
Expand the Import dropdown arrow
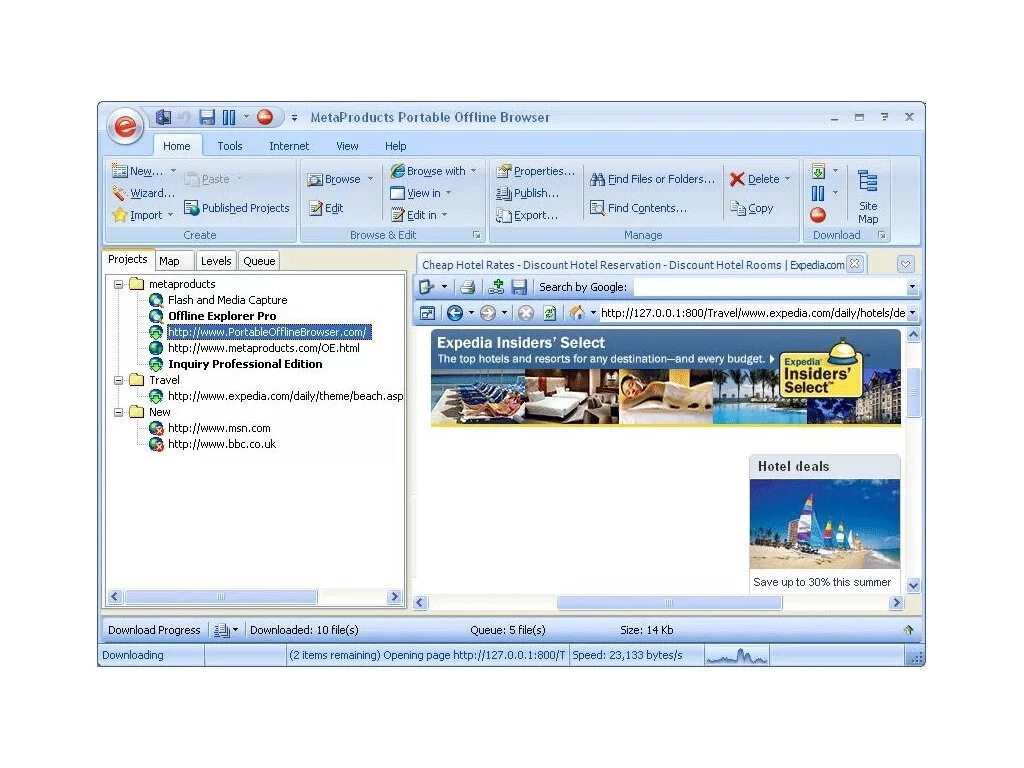(170, 215)
